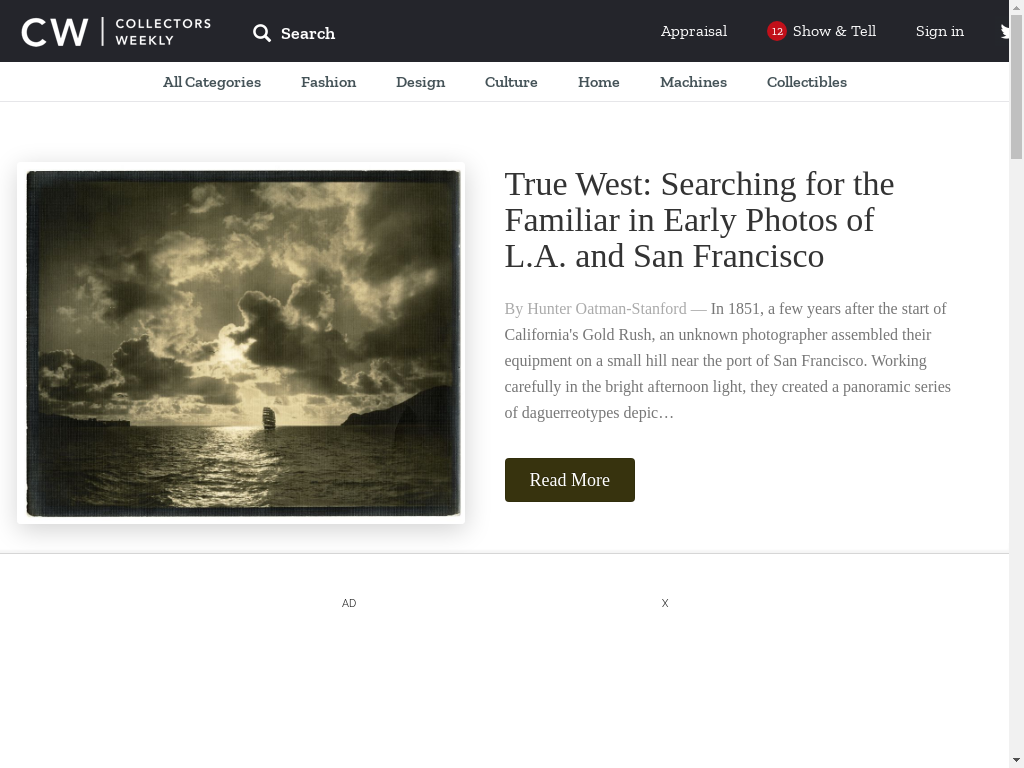
Task: Click Sign in
Action: click(x=939, y=31)
